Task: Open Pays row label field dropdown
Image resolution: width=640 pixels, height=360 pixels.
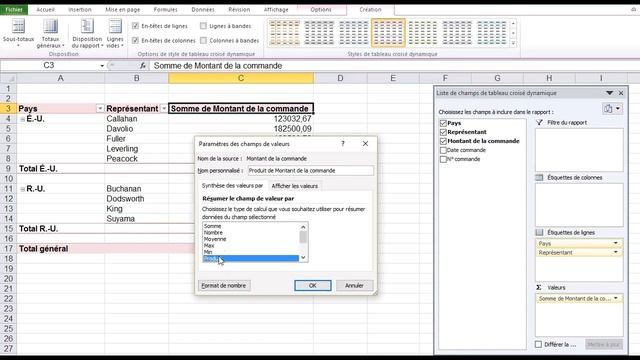Action: (x=616, y=243)
